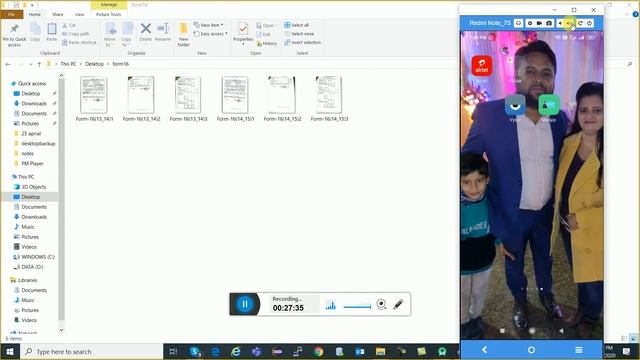Open Properties from the ribbon

(x=243, y=33)
